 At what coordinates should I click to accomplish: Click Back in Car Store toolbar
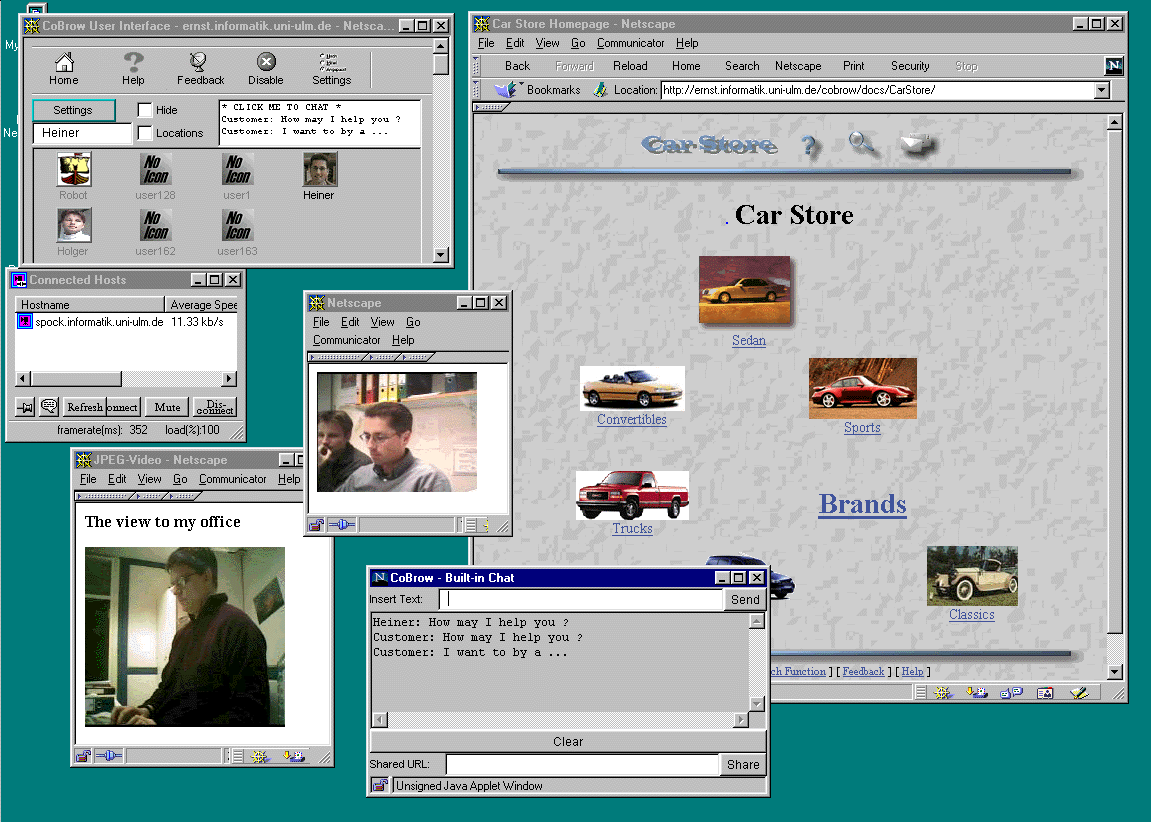pyautogui.click(x=517, y=66)
